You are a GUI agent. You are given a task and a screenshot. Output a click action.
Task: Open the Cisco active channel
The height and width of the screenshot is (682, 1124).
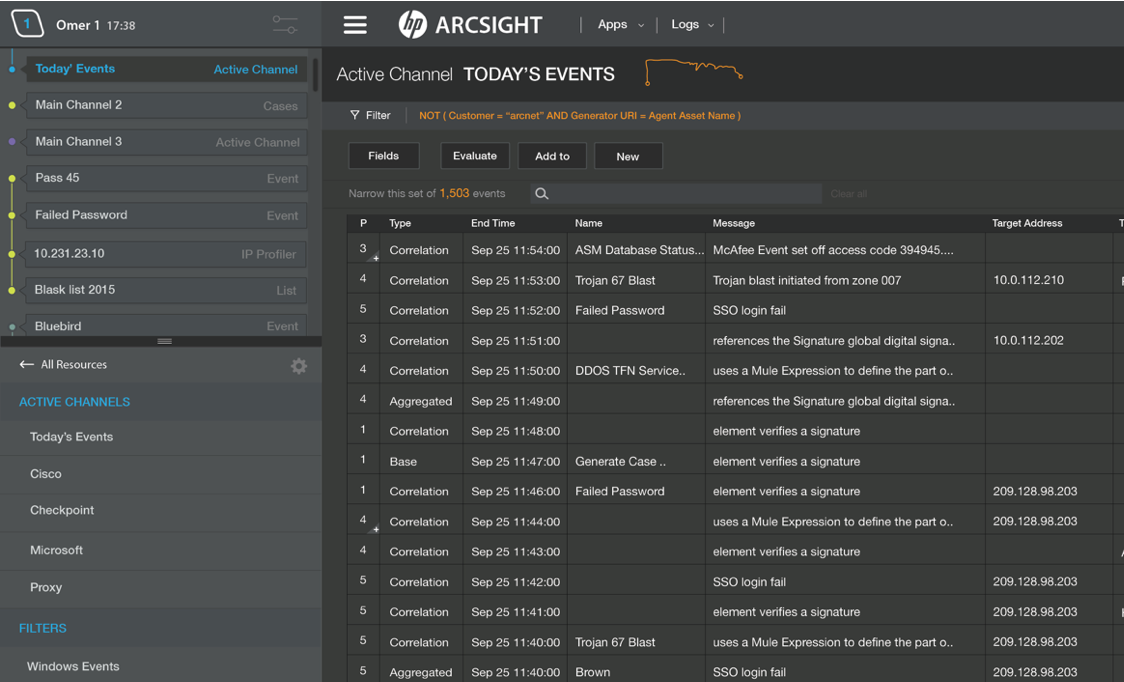coord(161,474)
